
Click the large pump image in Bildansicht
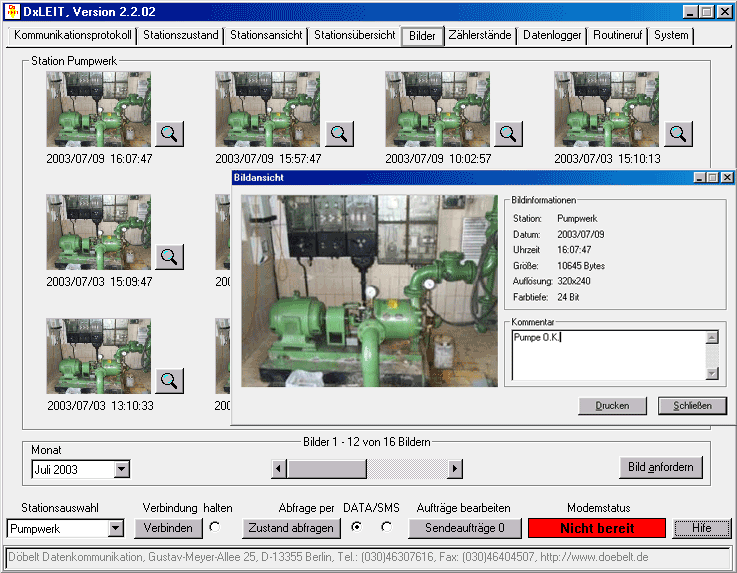click(x=369, y=291)
